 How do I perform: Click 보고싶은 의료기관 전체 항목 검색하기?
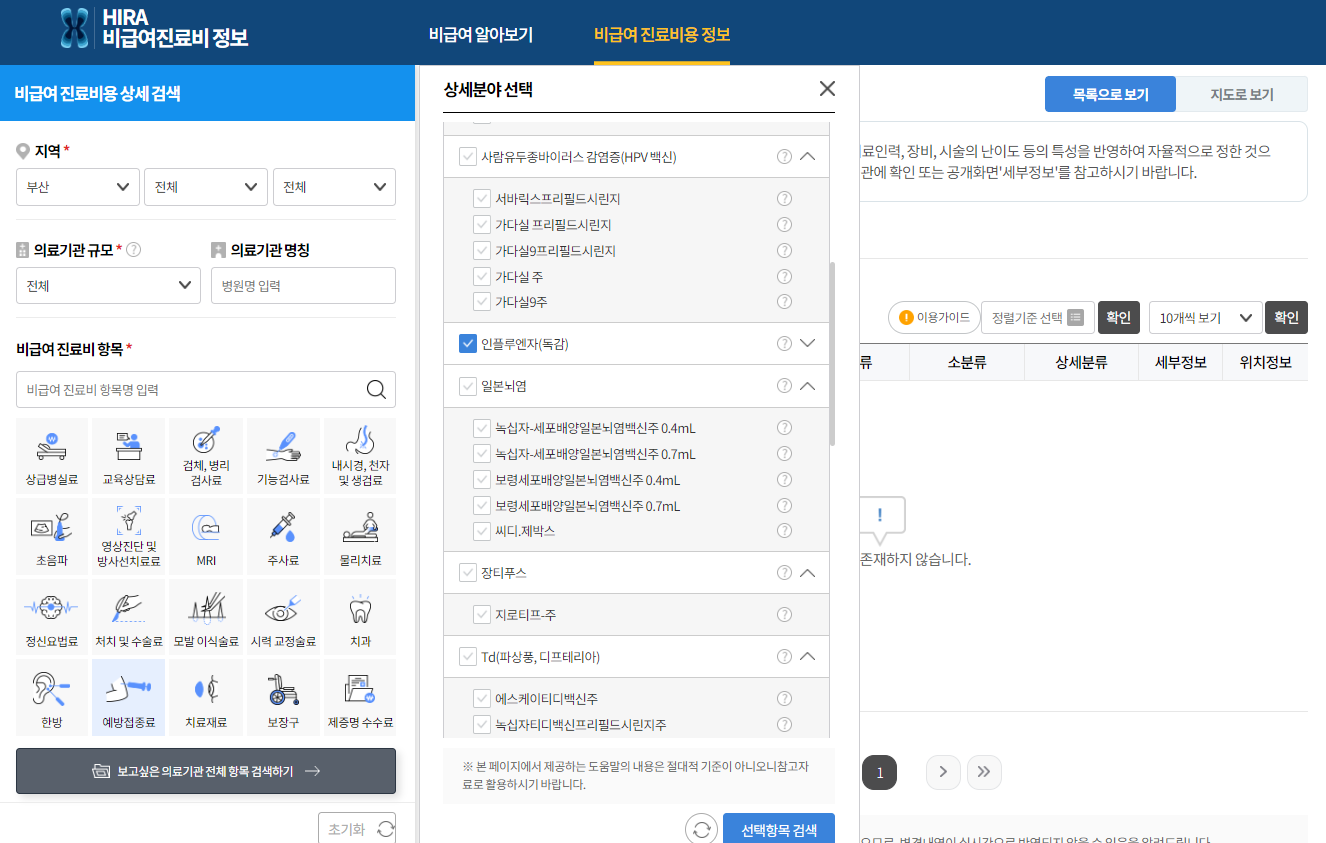pos(206,771)
